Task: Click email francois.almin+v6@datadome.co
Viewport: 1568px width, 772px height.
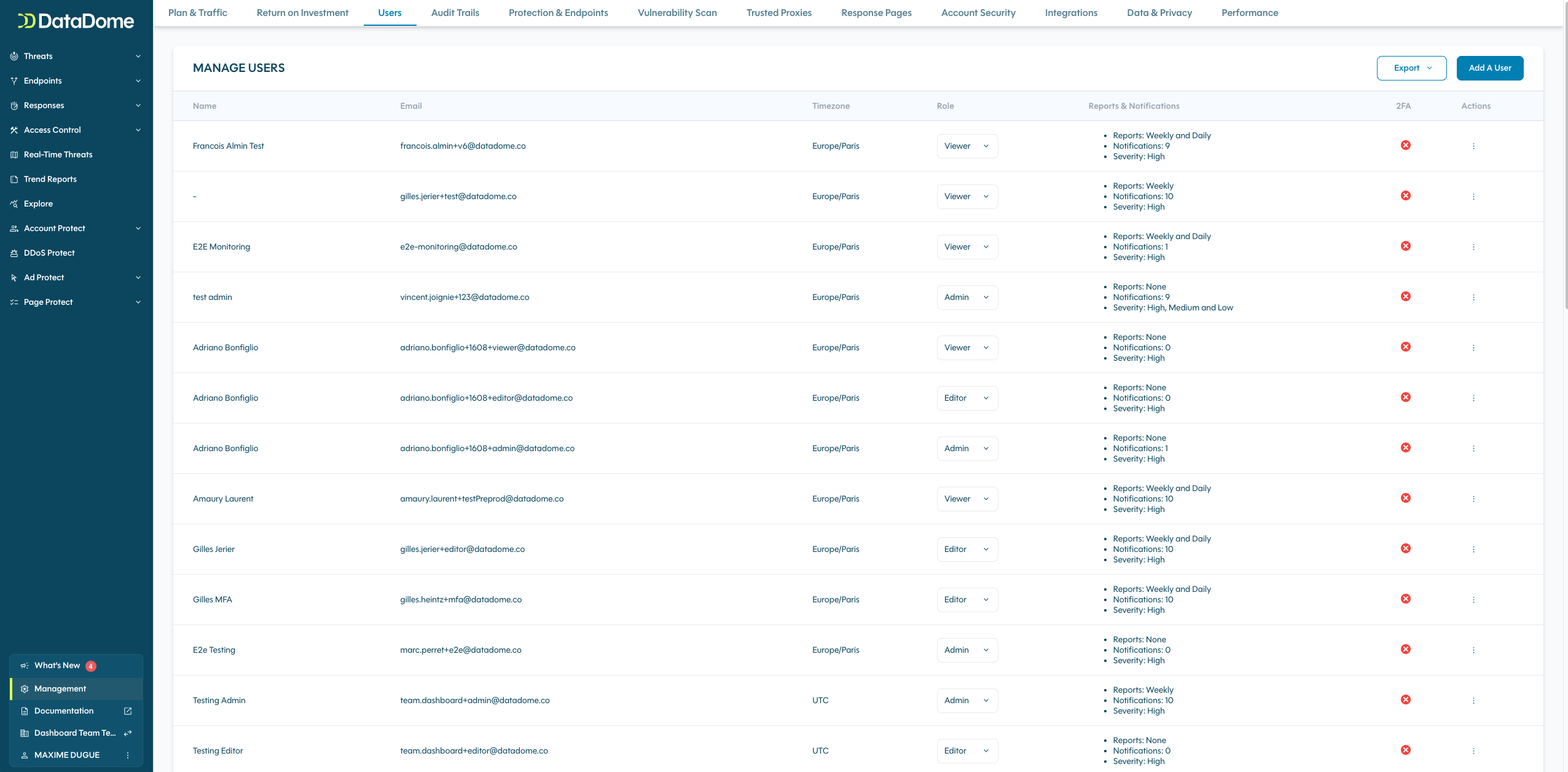Action: pyautogui.click(x=463, y=146)
